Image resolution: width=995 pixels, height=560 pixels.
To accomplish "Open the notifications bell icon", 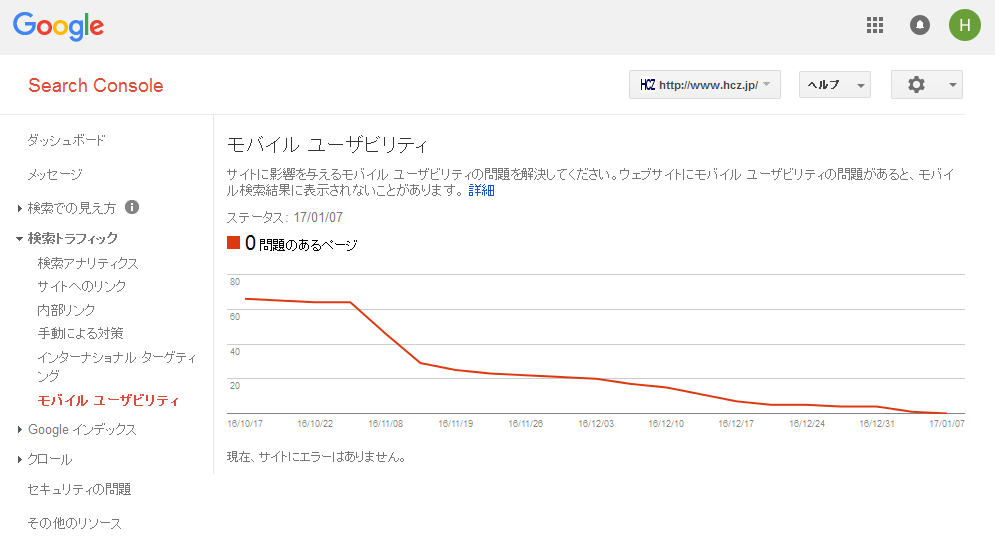I will (x=919, y=25).
